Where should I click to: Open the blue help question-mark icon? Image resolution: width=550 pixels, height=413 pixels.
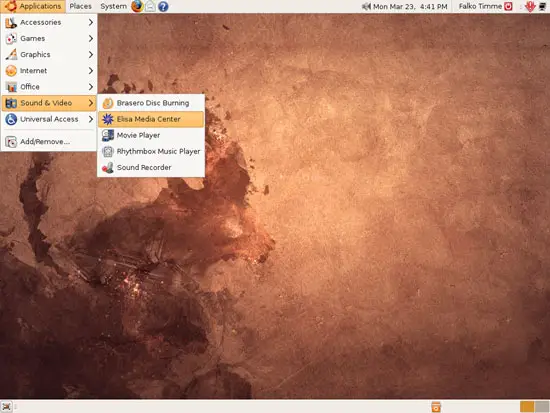pos(163,6)
